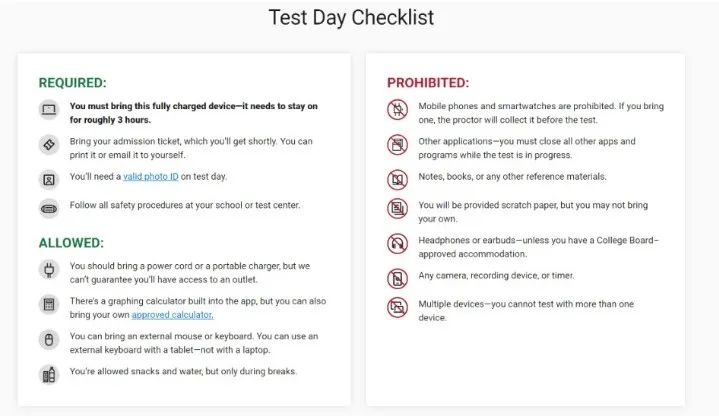Click the prohibited multiple devices icon
Screen dimensions: 719x416
click(x=398, y=307)
